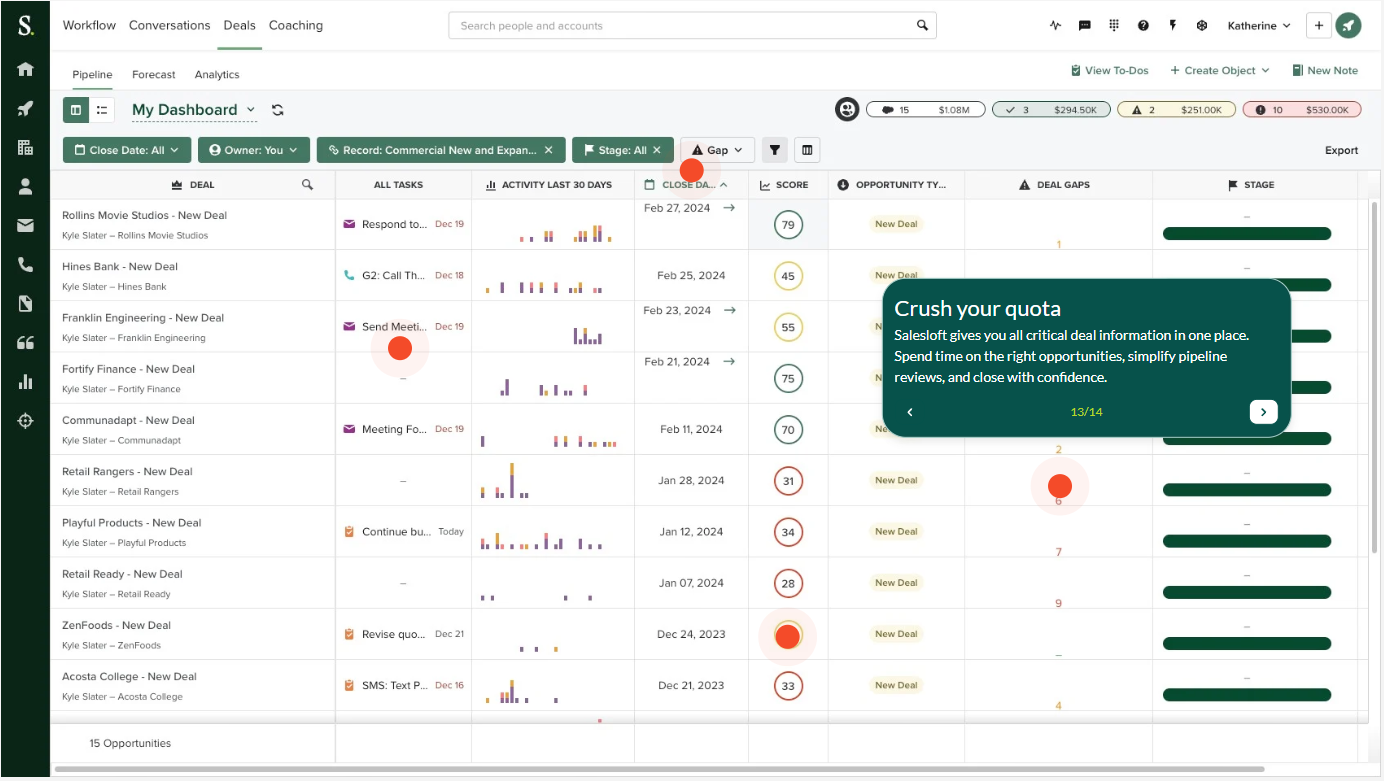Switch to board view toggle
The width and height of the screenshot is (1384, 781).
click(76, 110)
